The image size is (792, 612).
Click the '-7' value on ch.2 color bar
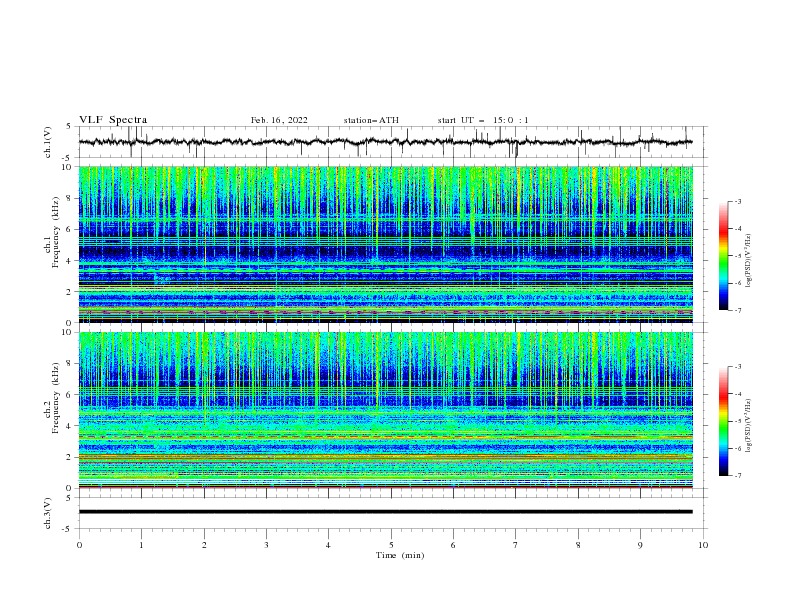click(737, 476)
